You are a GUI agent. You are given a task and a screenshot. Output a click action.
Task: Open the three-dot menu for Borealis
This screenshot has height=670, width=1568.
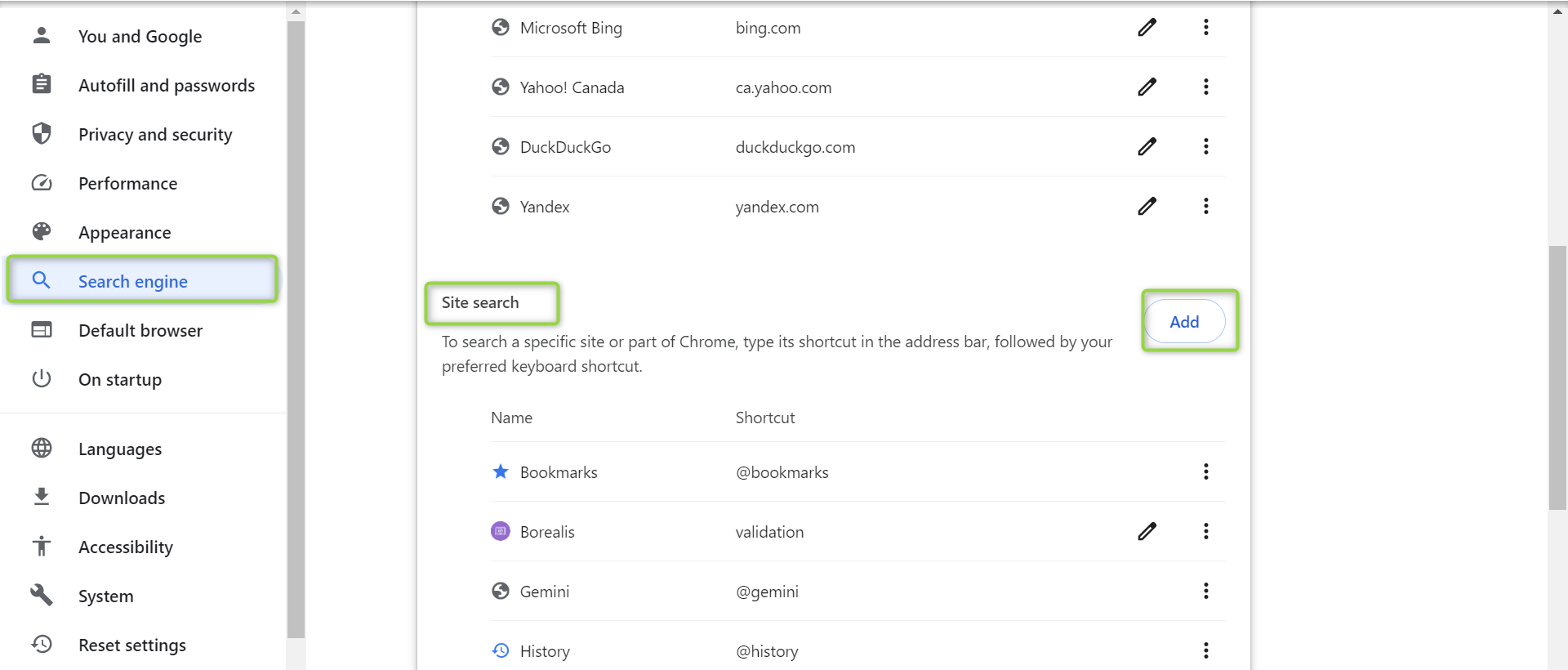tap(1205, 532)
